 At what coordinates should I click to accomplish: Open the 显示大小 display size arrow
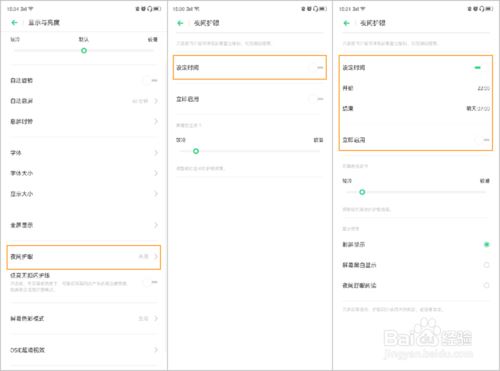pyautogui.click(x=156, y=194)
